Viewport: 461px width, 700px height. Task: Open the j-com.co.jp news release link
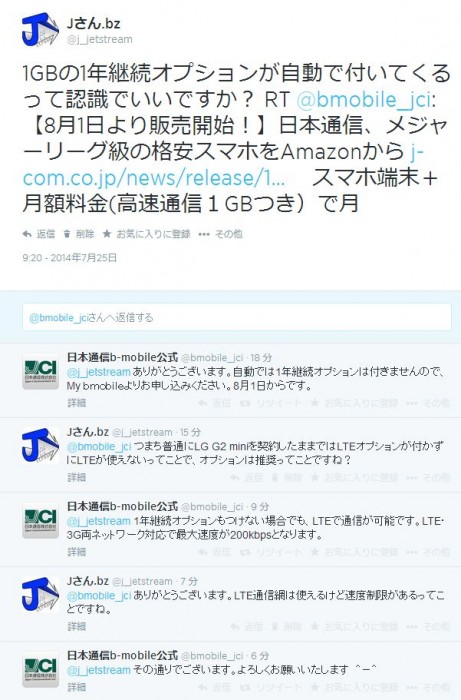pos(222,165)
